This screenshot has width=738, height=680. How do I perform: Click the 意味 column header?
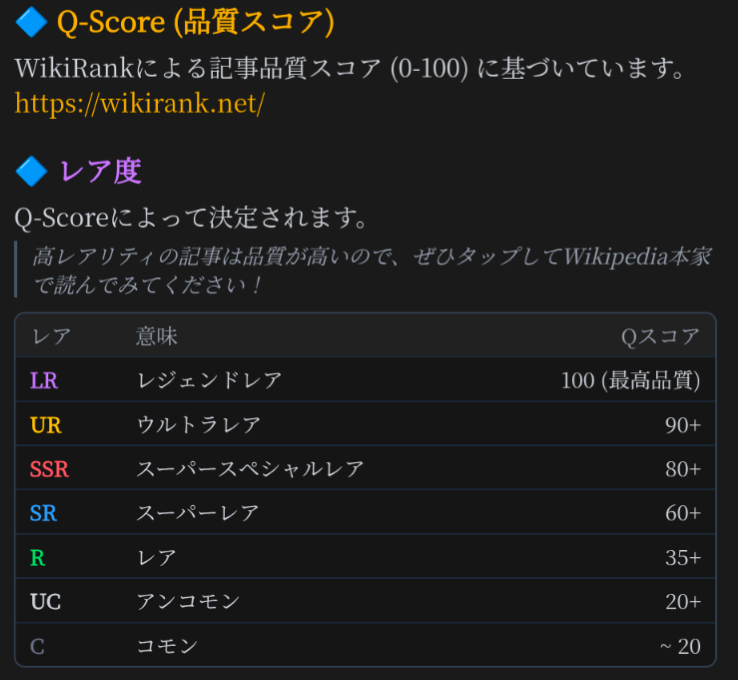[157, 336]
